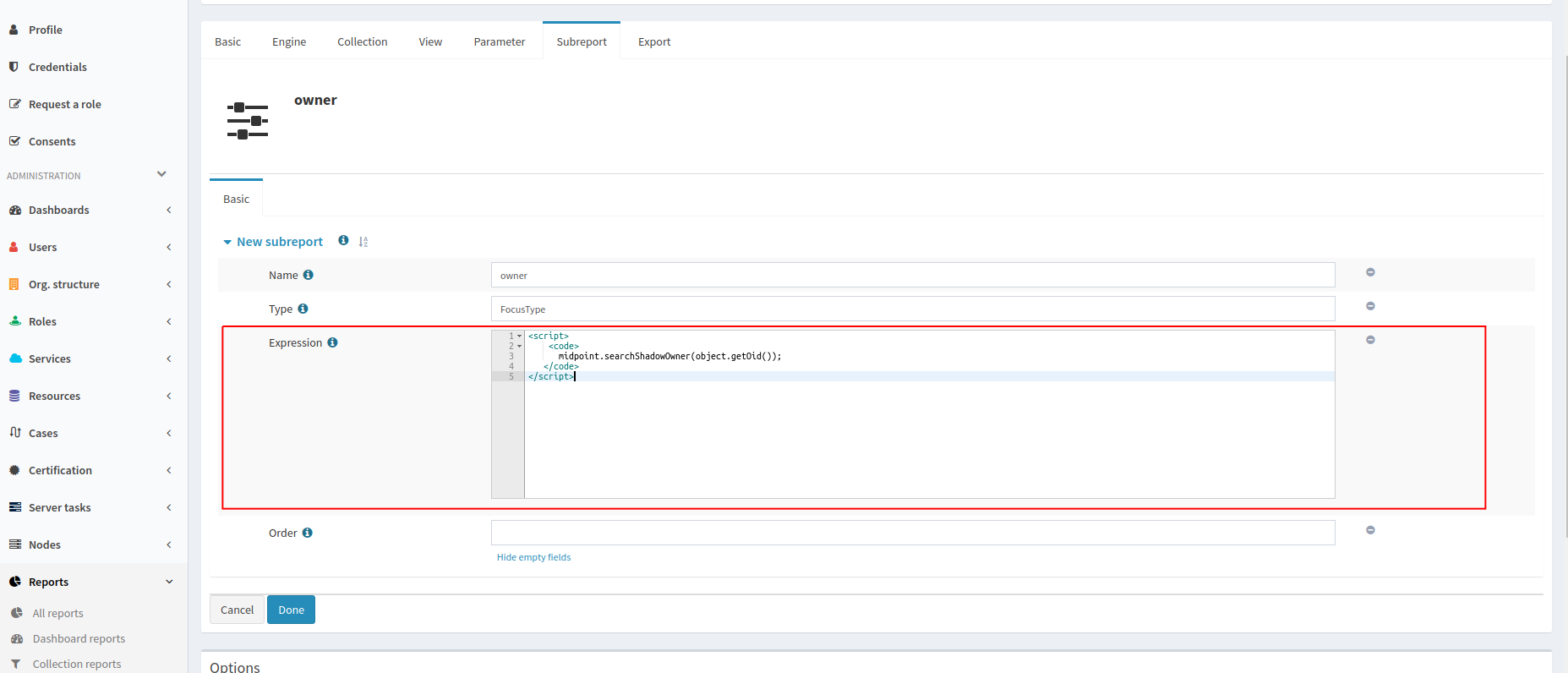Image resolution: width=1568 pixels, height=673 pixels.
Task: Open All reports link
Action: [x=58, y=613]
